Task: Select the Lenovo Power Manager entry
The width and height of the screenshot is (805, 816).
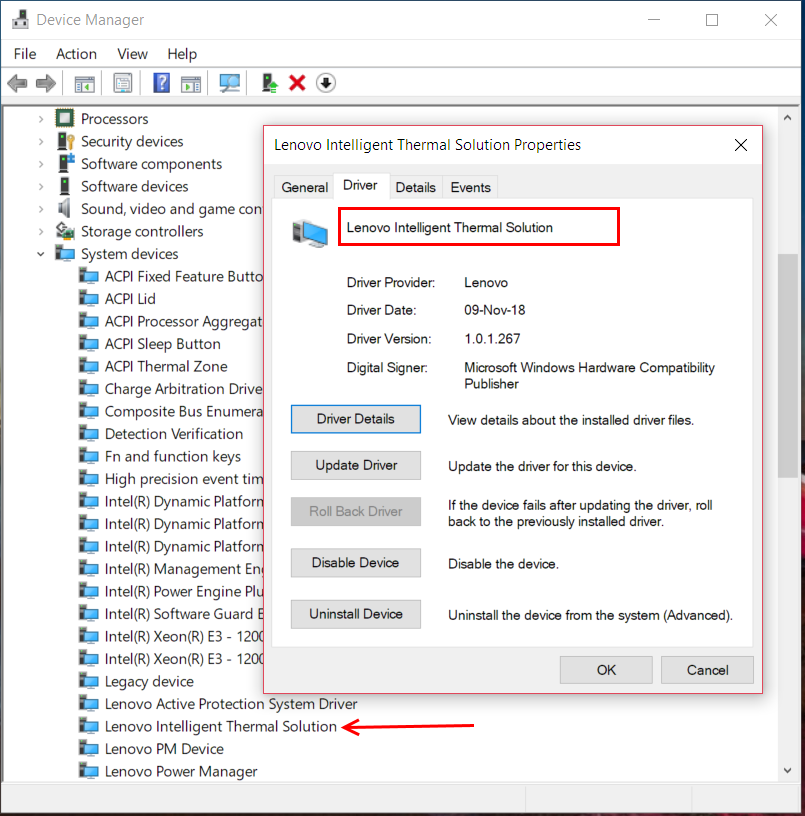Action: click(181, 771)
